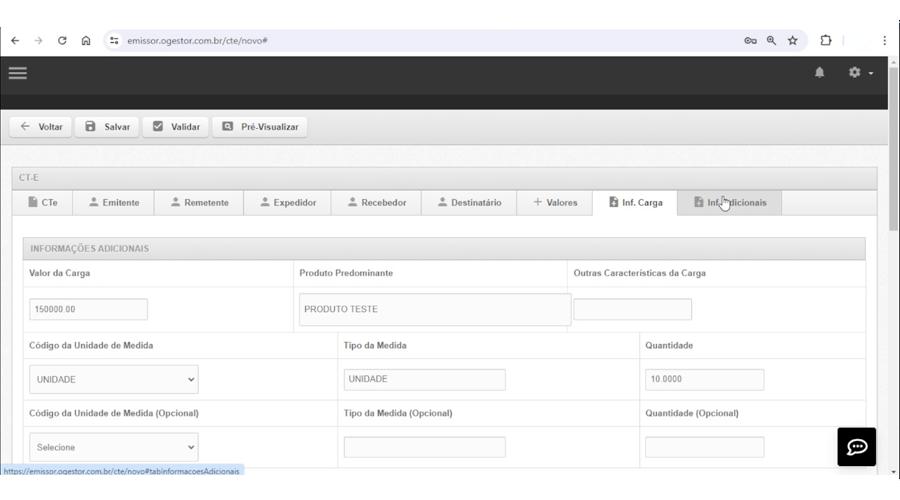Image resolution: width=900 pixels, height=500 pixels.
Task: Expand the Código da Unidade de Medida dropdown
Action: click(113, 380)
